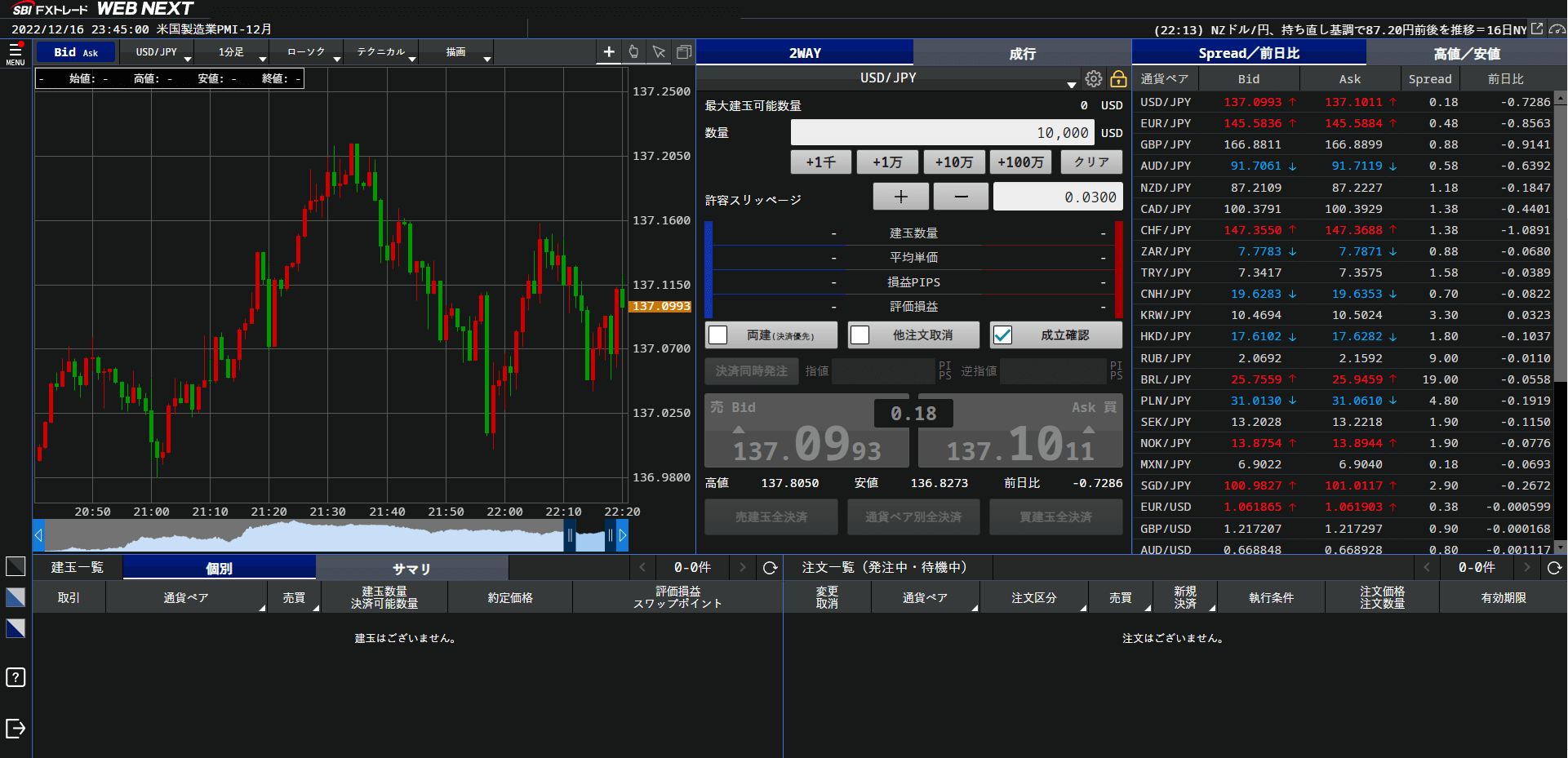Enable the 両建 (決済優先) checkbox
The height and width of the screenshot is (758, 1568).
pyautogui.click(x=718, y=335)
